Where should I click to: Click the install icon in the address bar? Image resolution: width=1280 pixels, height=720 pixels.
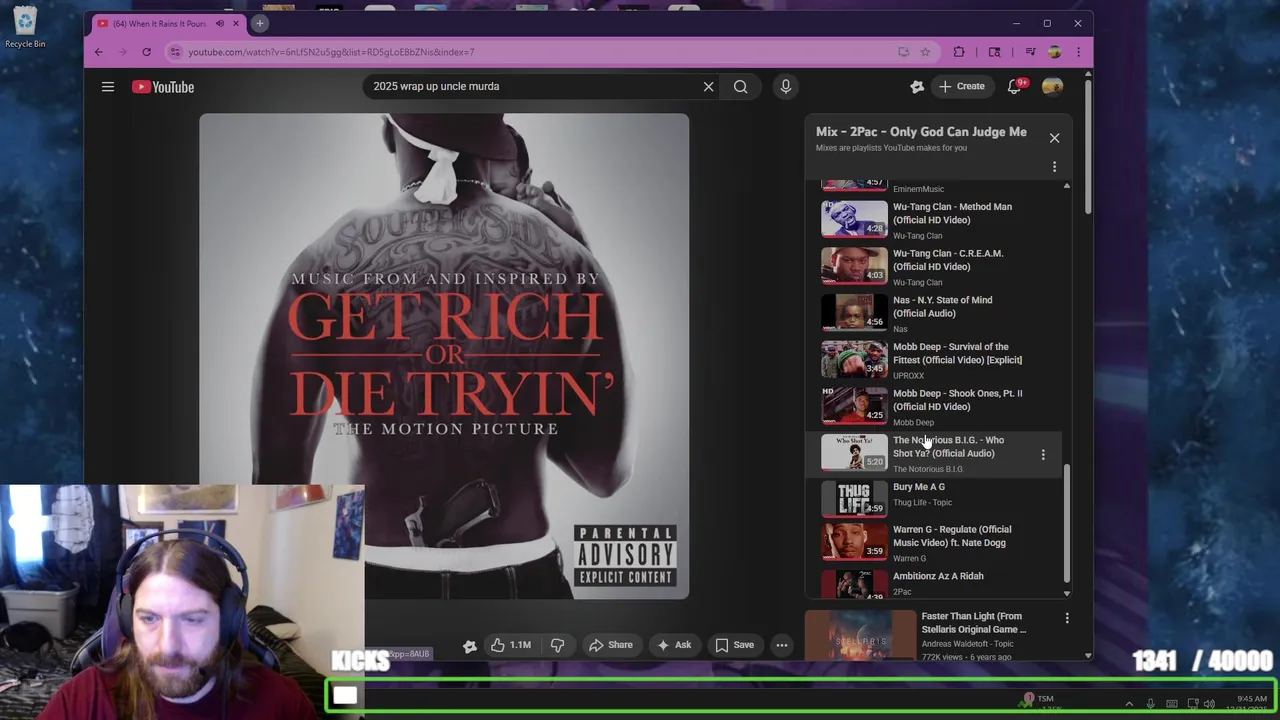[903, 52]
